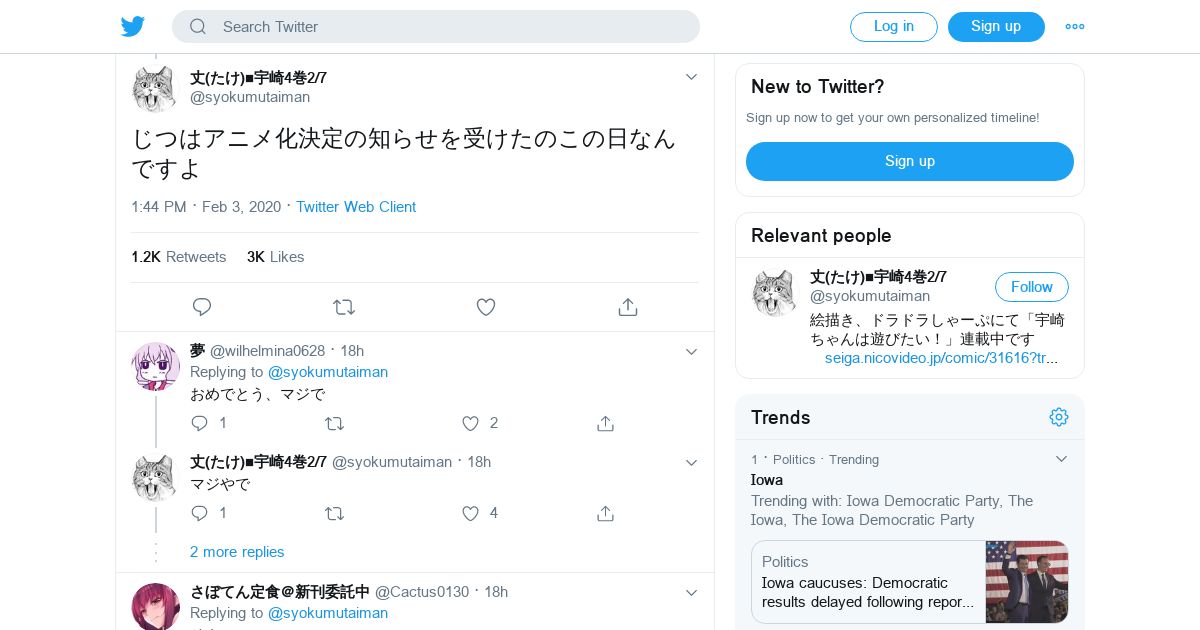Follow @syokumutaiman in Relevant people
This screenshot has width=1200, height=630.
pos(1032,287)
